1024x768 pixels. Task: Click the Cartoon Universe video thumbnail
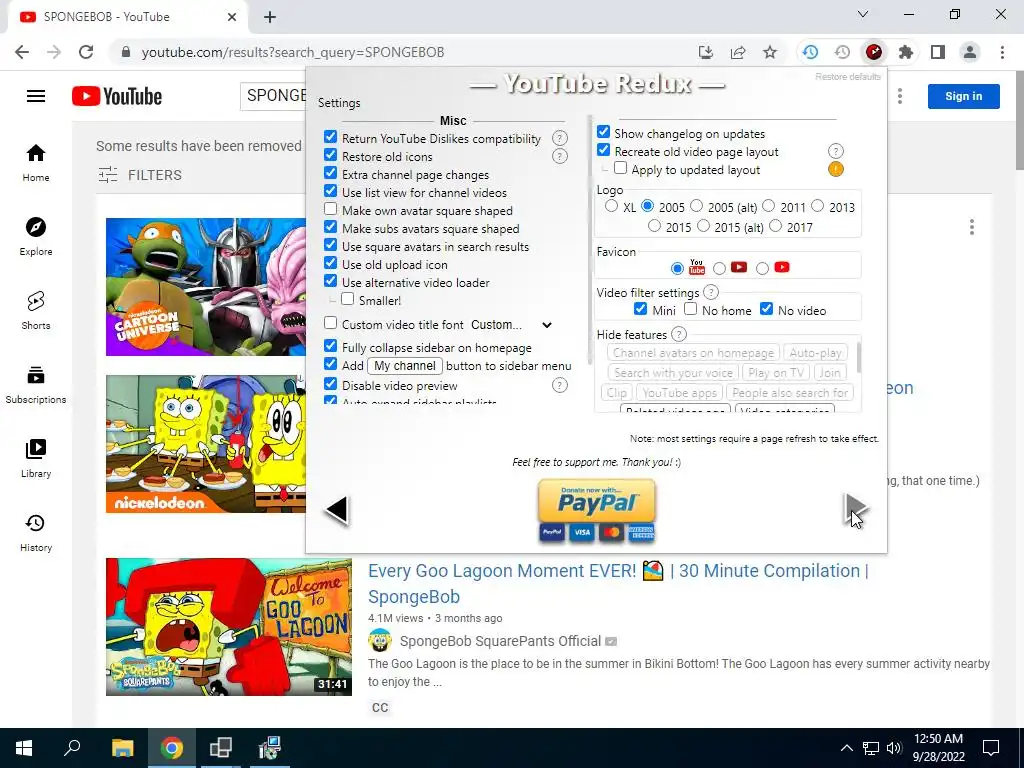(206, 287)
